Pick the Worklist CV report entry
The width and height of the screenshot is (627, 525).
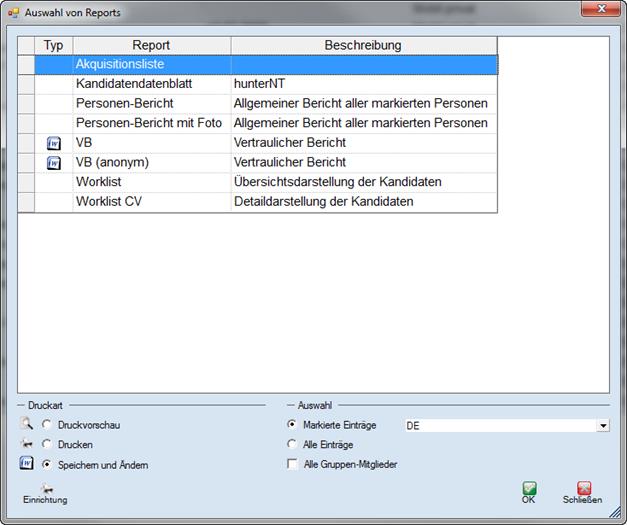click(x=151, y=202)
